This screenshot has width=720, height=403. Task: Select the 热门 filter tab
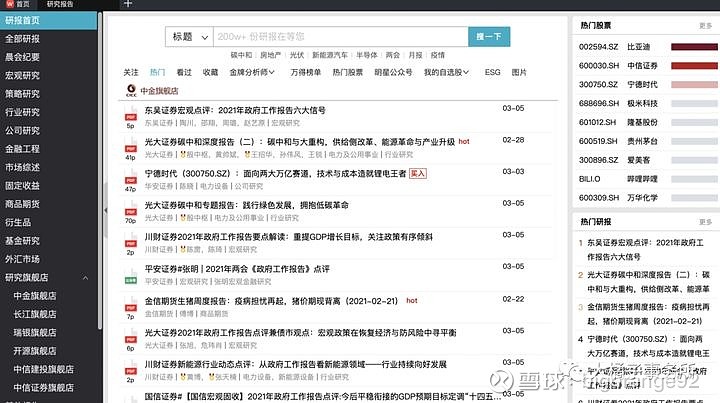158,72
